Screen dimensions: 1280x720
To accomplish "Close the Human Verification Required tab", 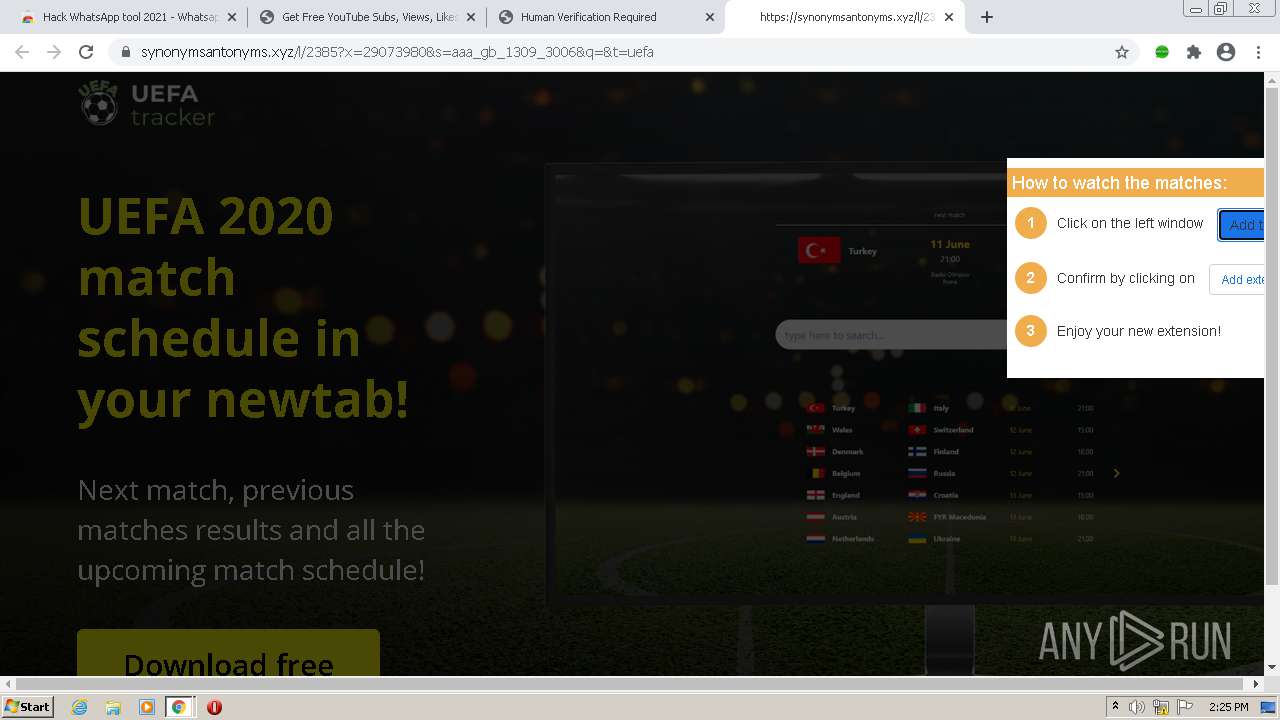I will 710,17.
